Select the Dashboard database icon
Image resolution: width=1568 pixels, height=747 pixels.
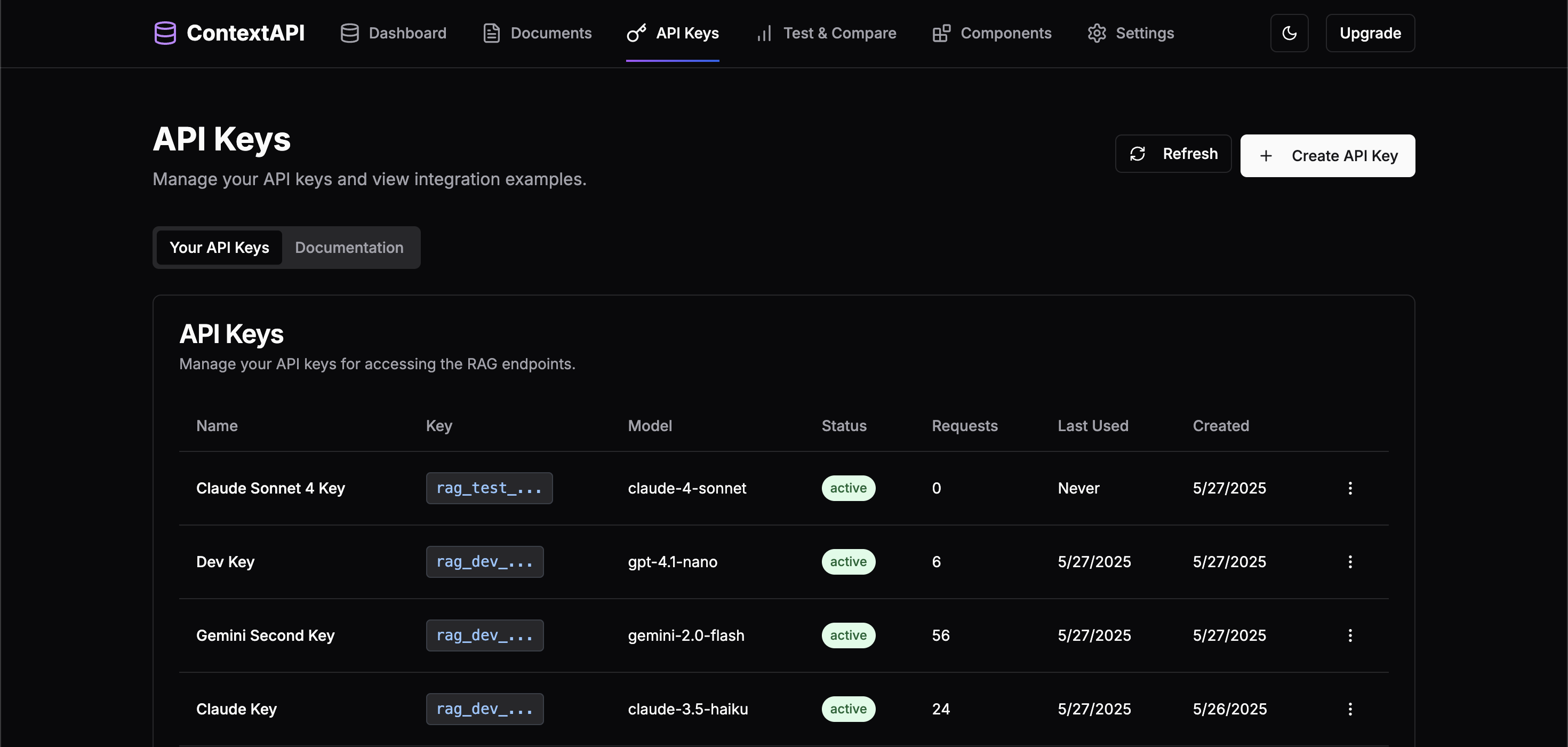[349, 33]
